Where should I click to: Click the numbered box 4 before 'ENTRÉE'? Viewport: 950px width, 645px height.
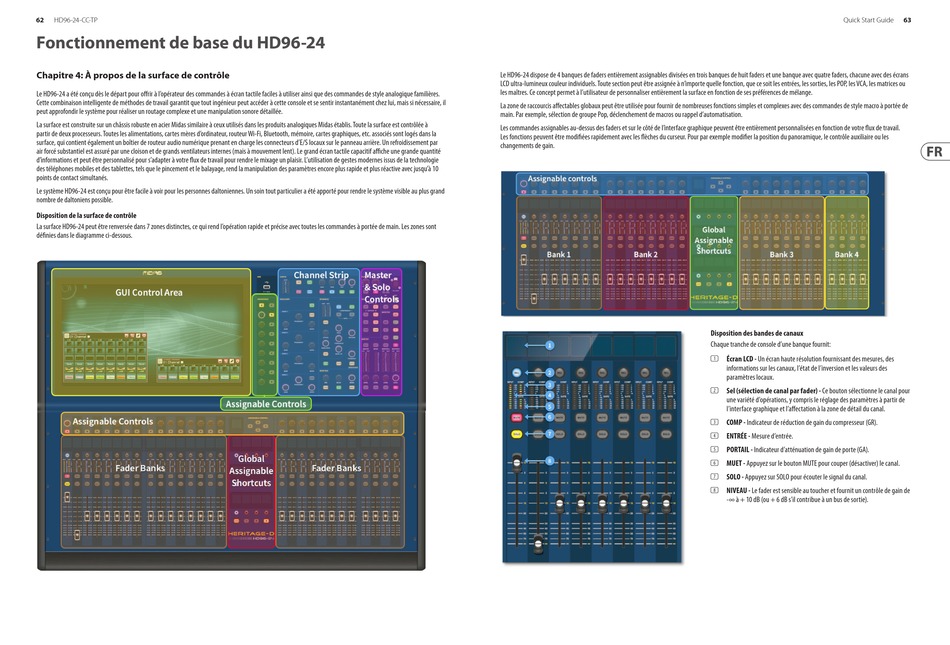714,435
